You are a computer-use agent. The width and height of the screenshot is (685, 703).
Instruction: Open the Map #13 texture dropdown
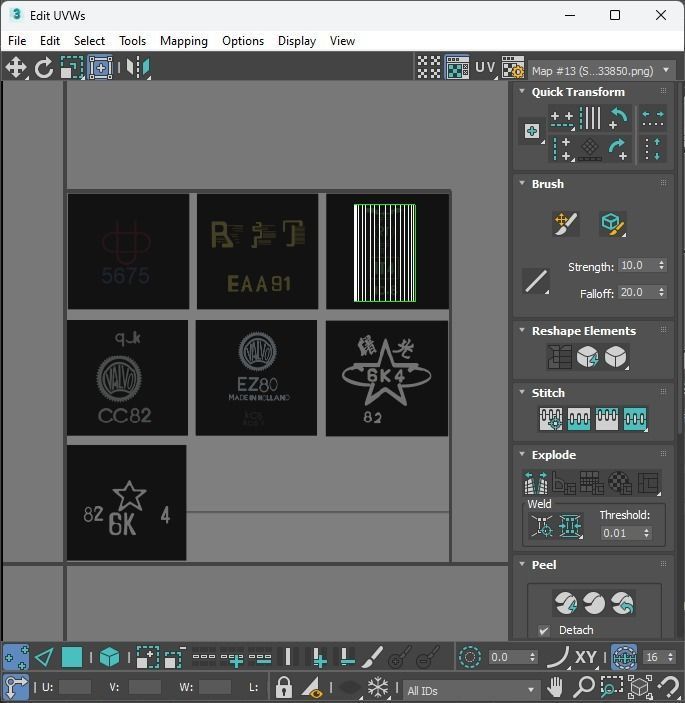point(602,70)
